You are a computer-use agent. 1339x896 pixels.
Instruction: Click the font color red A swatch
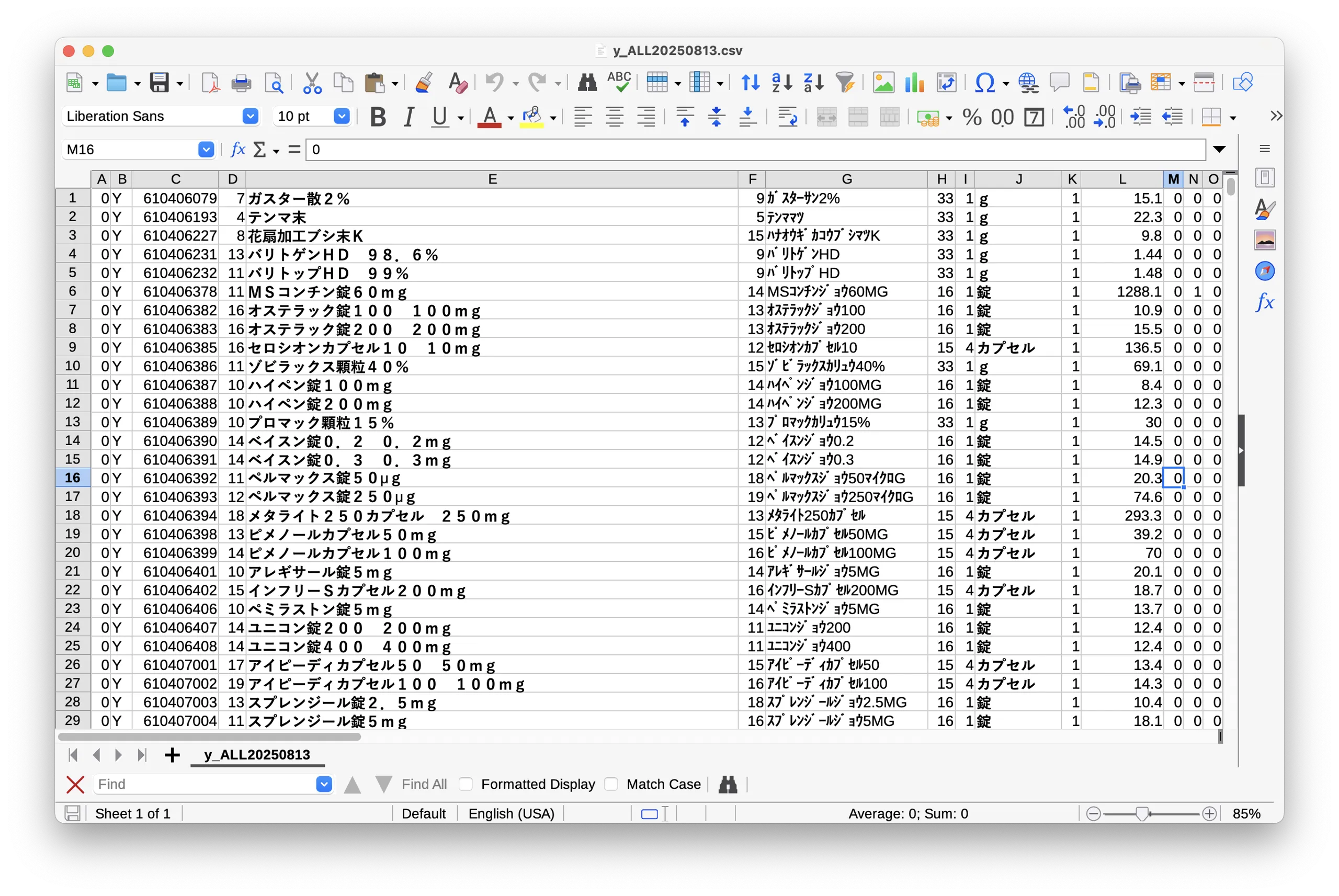click(490, 117)
